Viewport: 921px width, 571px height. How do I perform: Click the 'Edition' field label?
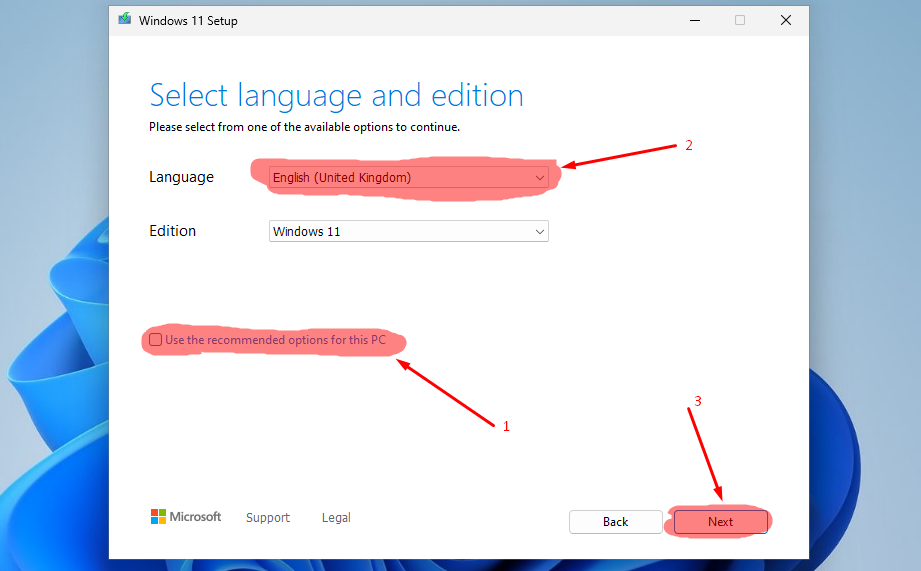173,231
